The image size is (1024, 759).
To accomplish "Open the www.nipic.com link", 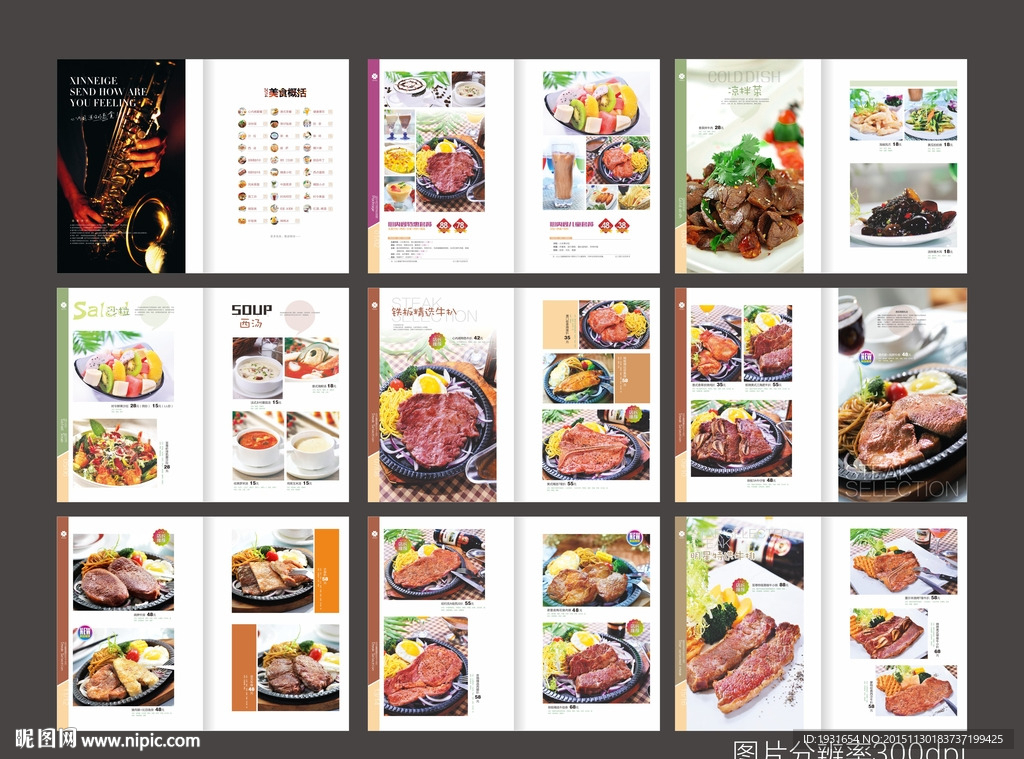I will pyautogui.click(x=140, y=741).
